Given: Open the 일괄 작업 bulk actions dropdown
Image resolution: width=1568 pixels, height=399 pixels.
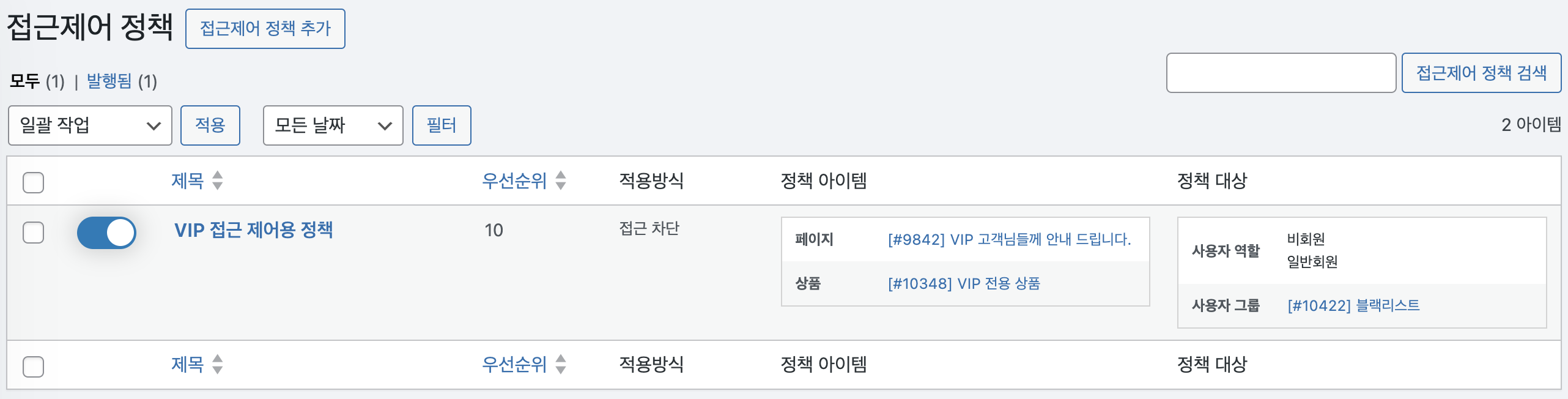Looking at the screenshot, I should (x=90, y=125).
